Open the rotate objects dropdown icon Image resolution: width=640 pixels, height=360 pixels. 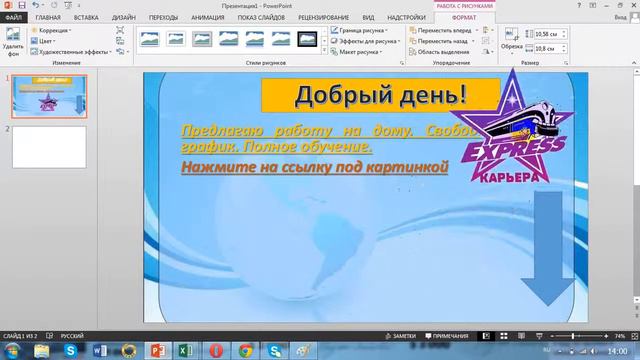pyautogui.click(x=488, y=52)
